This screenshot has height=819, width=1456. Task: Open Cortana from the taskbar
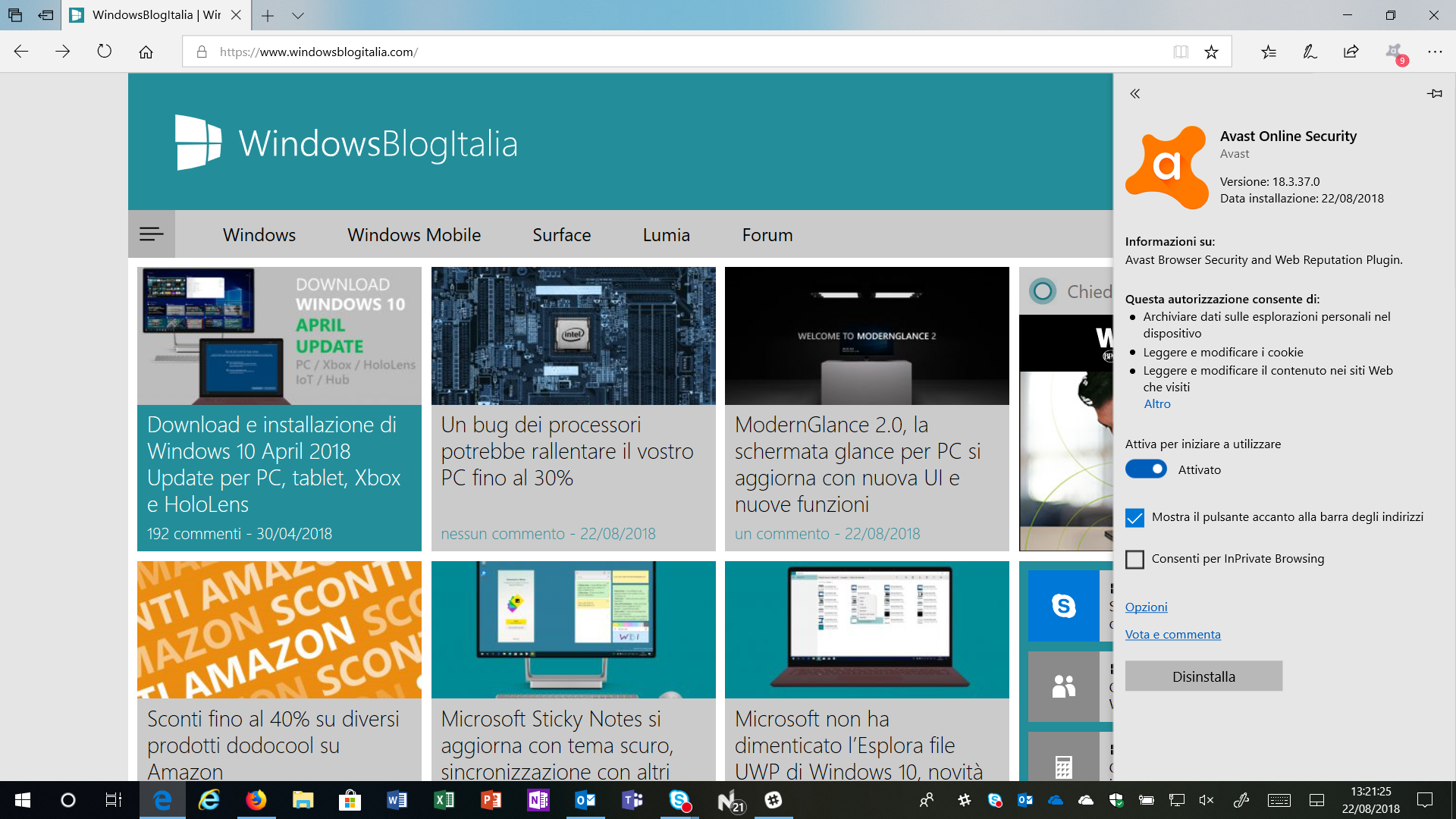point(68,800)
